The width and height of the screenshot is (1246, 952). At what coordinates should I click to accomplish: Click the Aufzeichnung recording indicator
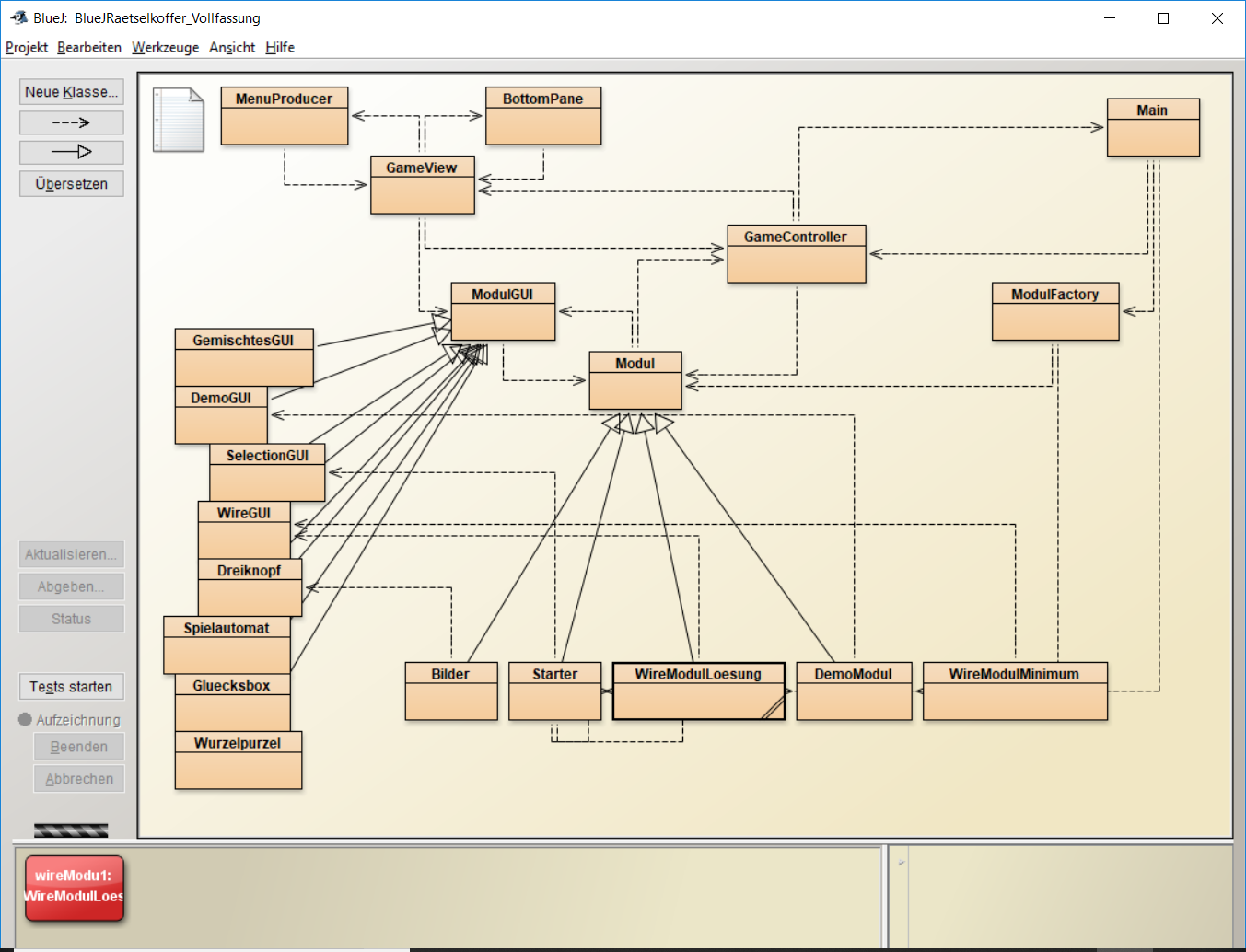coord(25,720)
